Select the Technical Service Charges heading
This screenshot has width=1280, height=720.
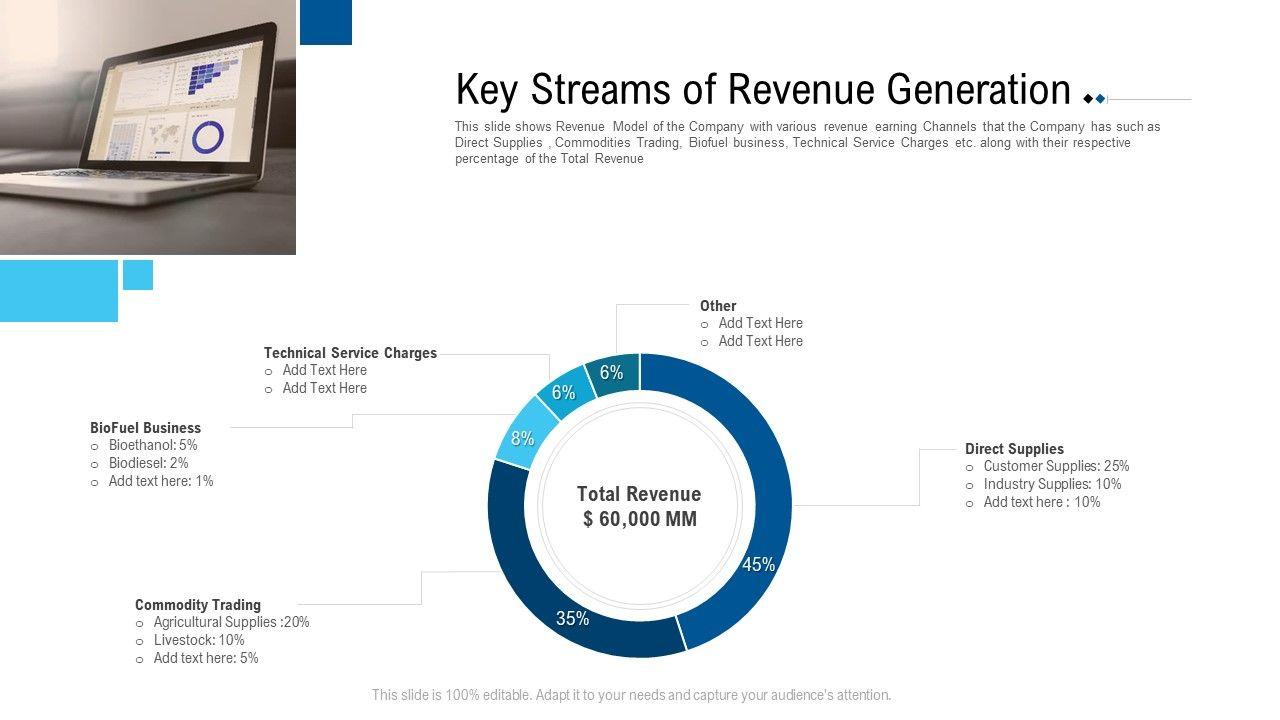click(x=350, y=353)
